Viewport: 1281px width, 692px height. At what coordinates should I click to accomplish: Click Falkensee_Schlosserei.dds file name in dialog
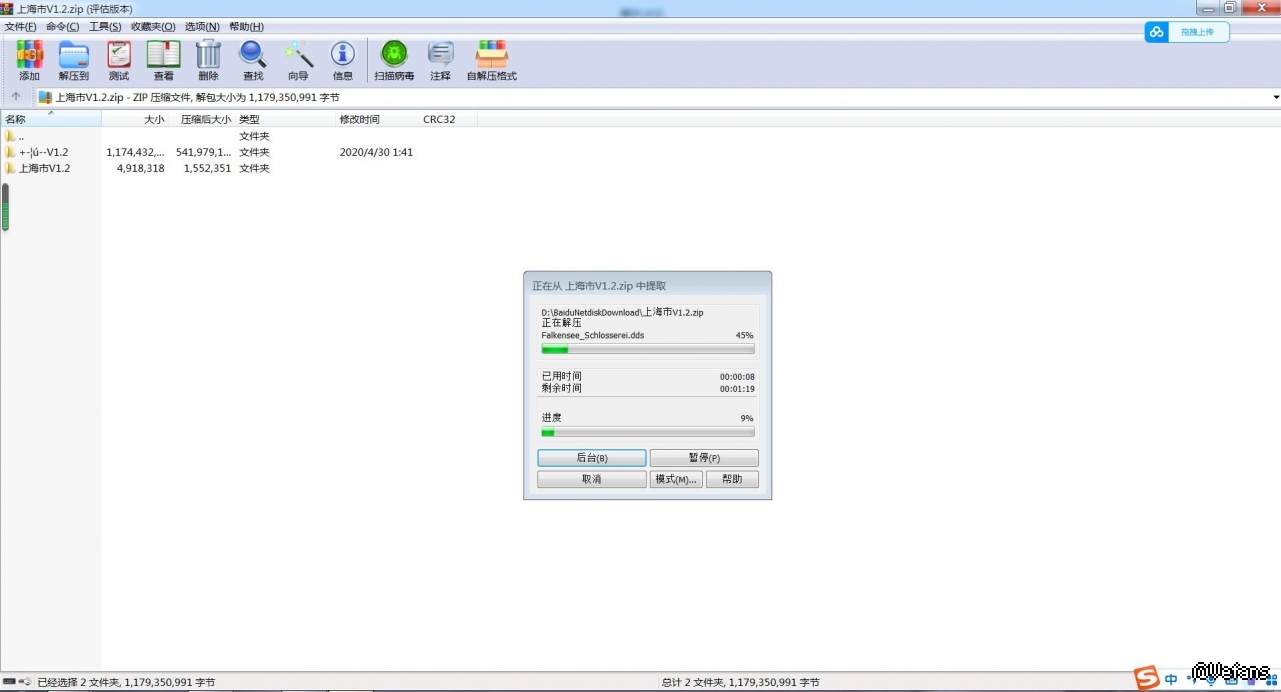tap(593, 335)
